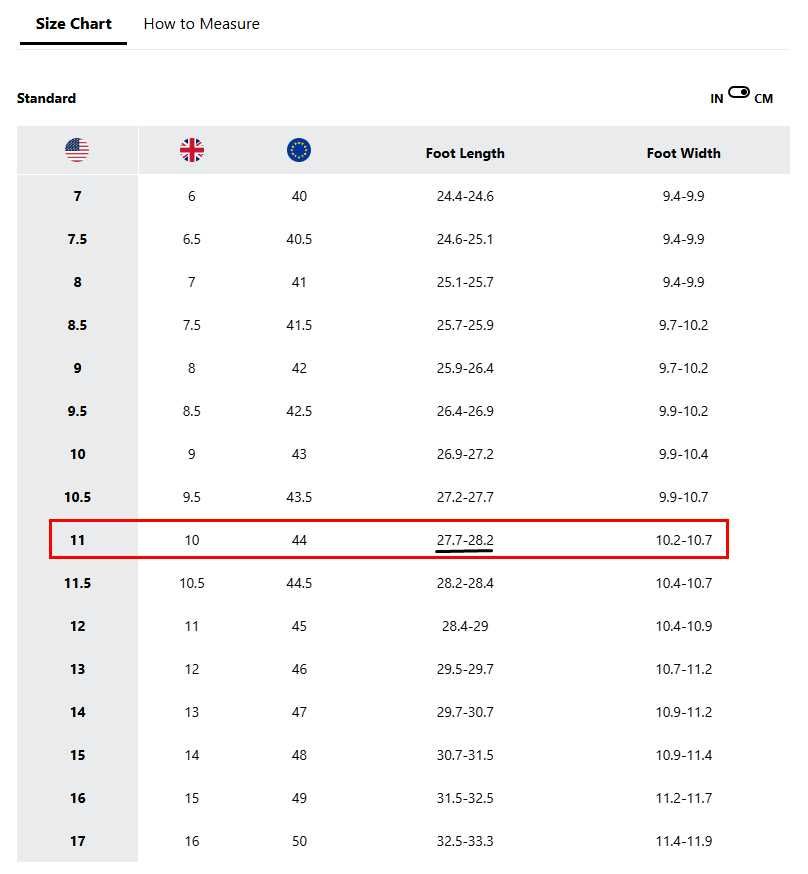Viewport: 808px width, 874px height.
Task: Select the CM unit label
Action: pos(763,99)
